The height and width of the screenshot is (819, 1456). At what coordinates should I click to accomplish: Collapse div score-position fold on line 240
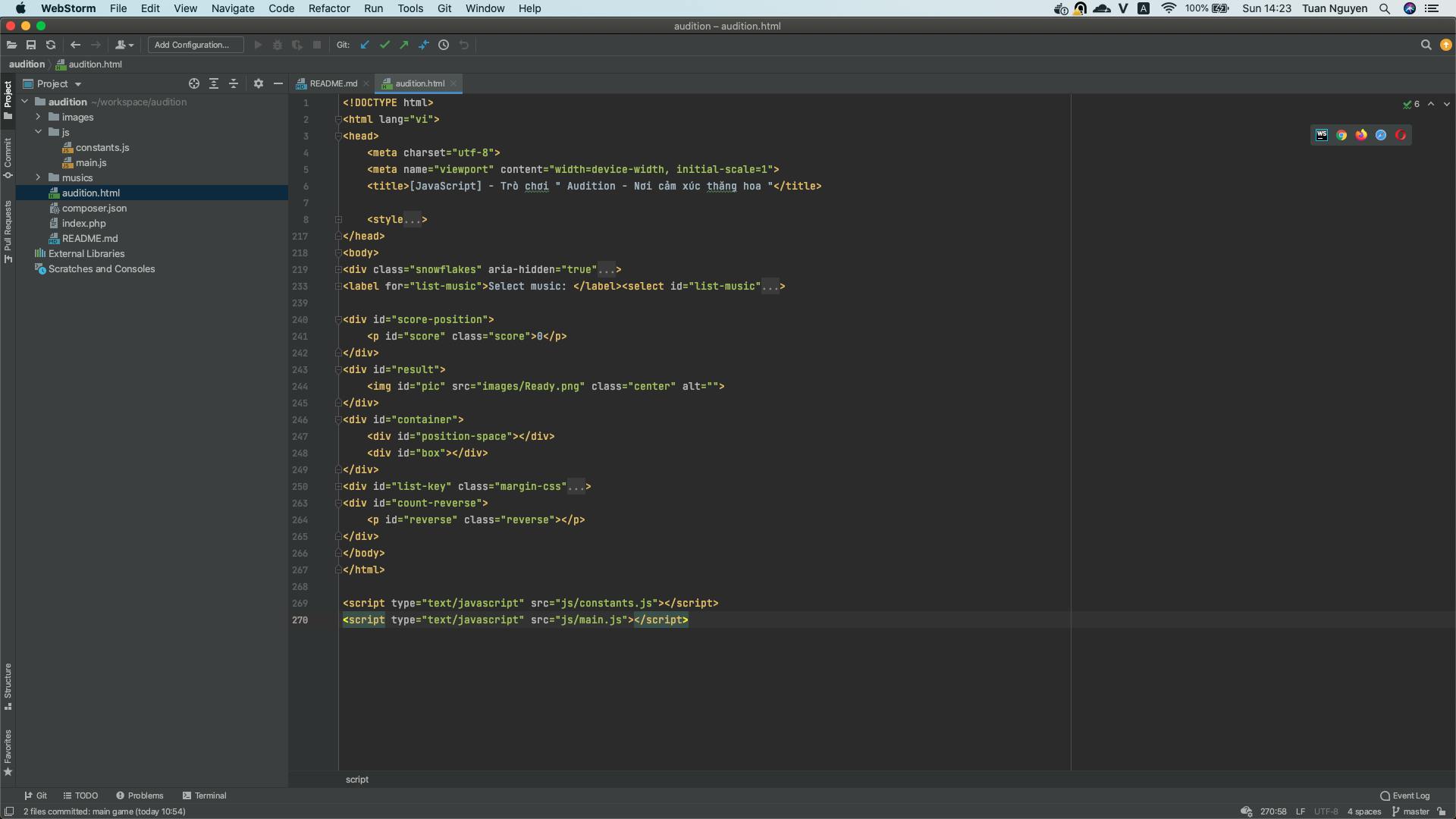(337, 319)
